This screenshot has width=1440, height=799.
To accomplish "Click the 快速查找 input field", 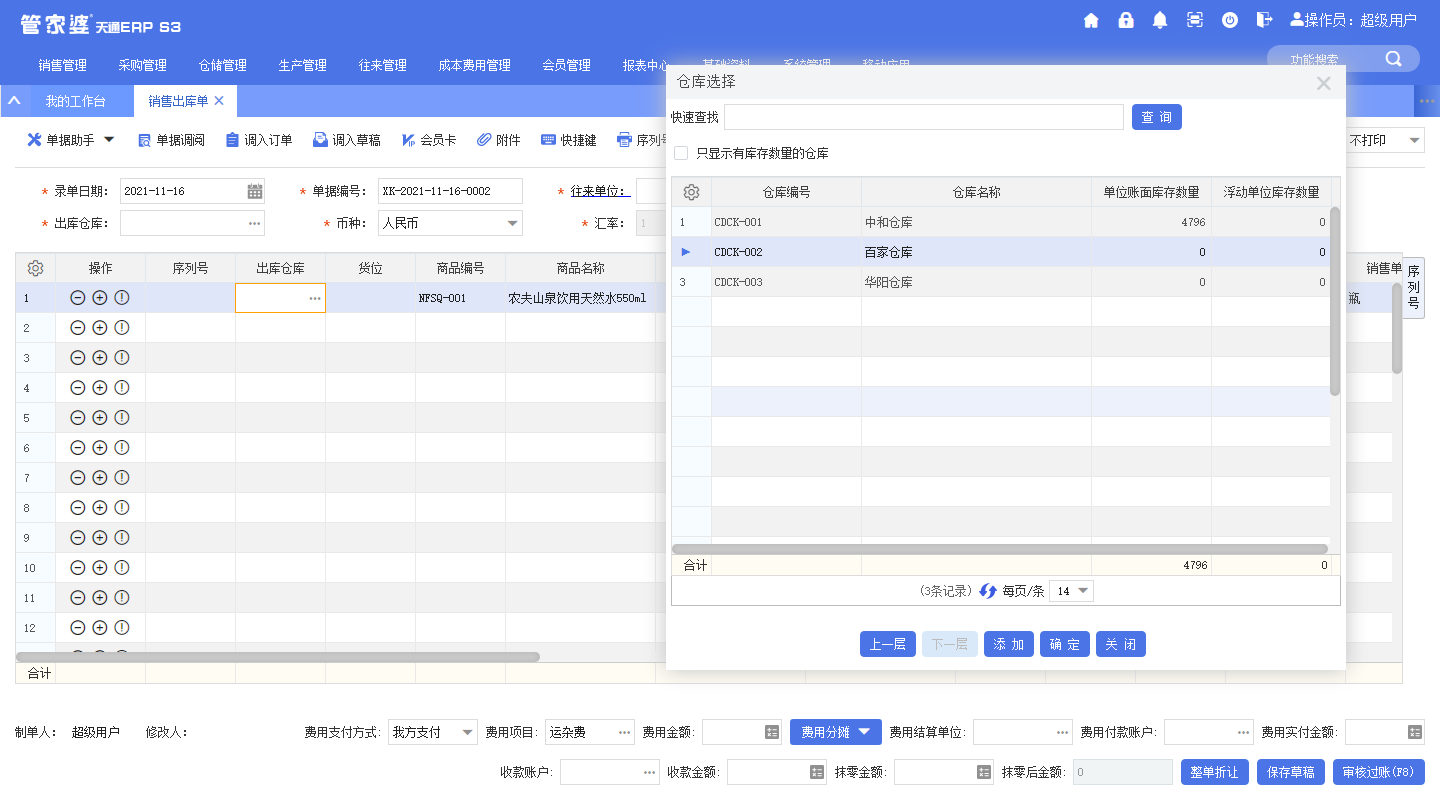I will coord(924,117).
